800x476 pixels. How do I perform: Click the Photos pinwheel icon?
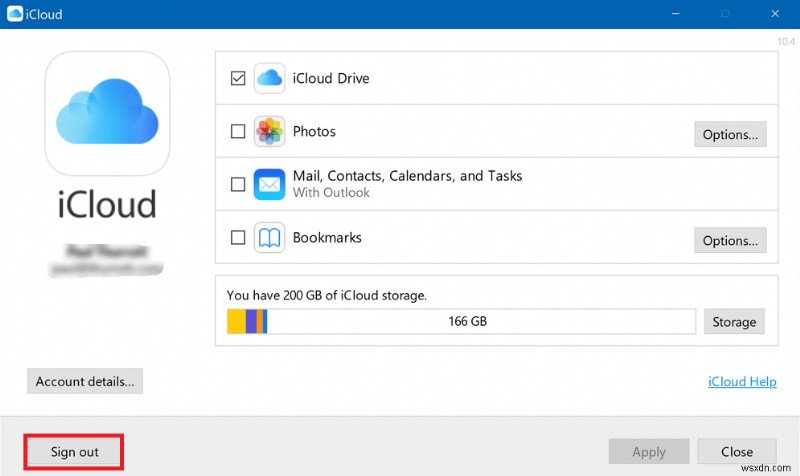[x=269, y=131]
